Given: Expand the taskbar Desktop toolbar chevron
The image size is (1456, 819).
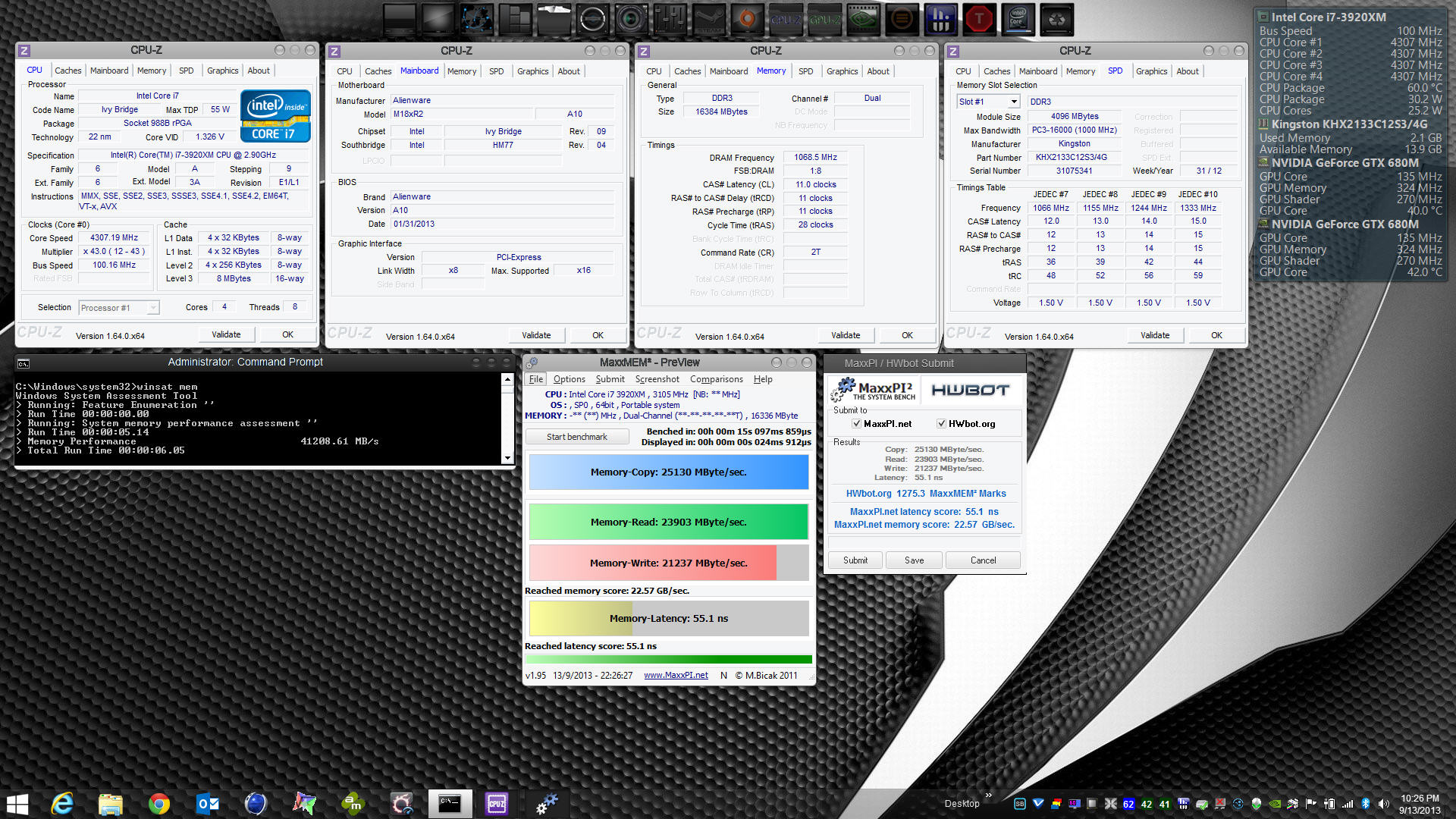Looking at the screenshot, I should [x=988, y=795].
